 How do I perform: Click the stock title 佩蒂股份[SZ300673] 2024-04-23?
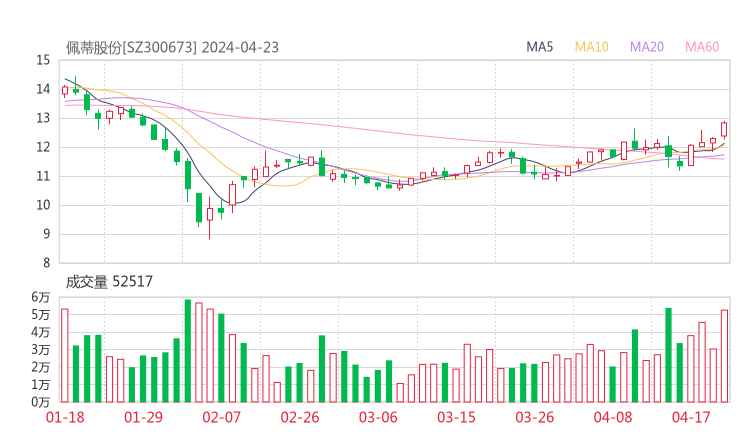click(172, 48)
